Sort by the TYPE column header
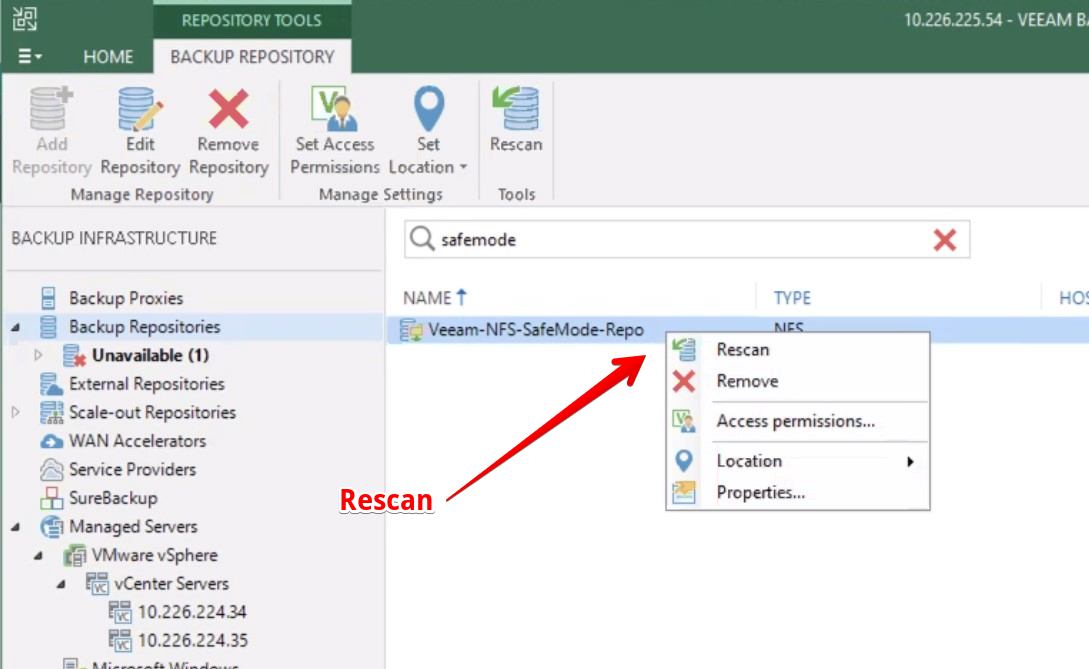Image resolution: width=1089 pixels, height=669 pixels. [792, 298]
